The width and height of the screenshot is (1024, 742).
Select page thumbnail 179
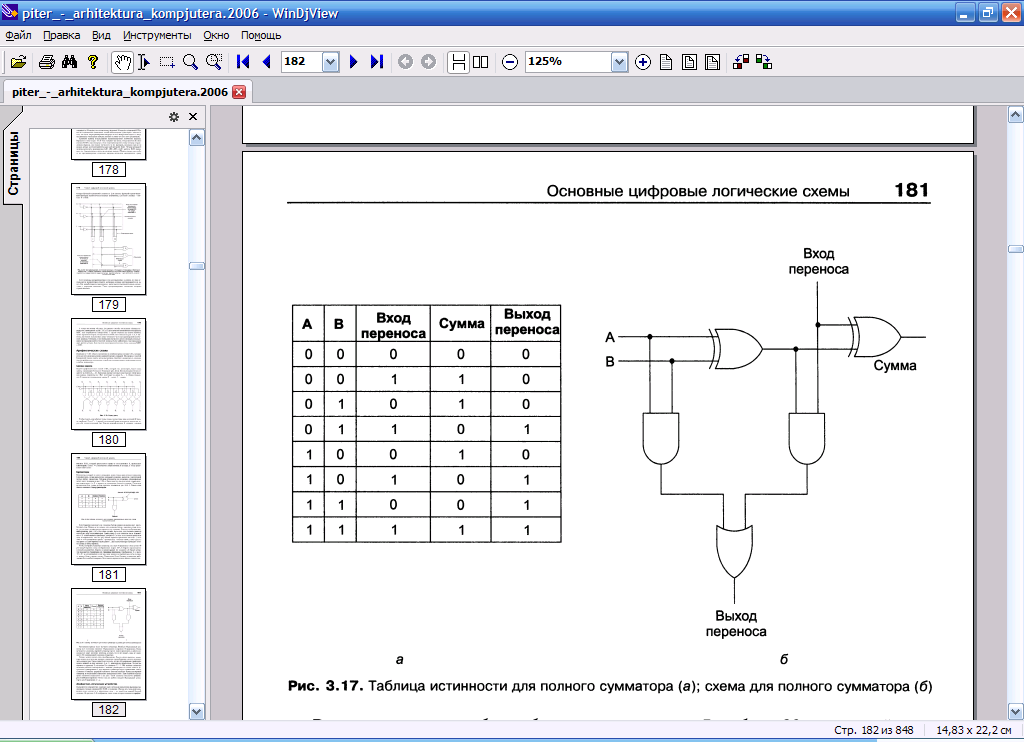(x=108, y=239)
